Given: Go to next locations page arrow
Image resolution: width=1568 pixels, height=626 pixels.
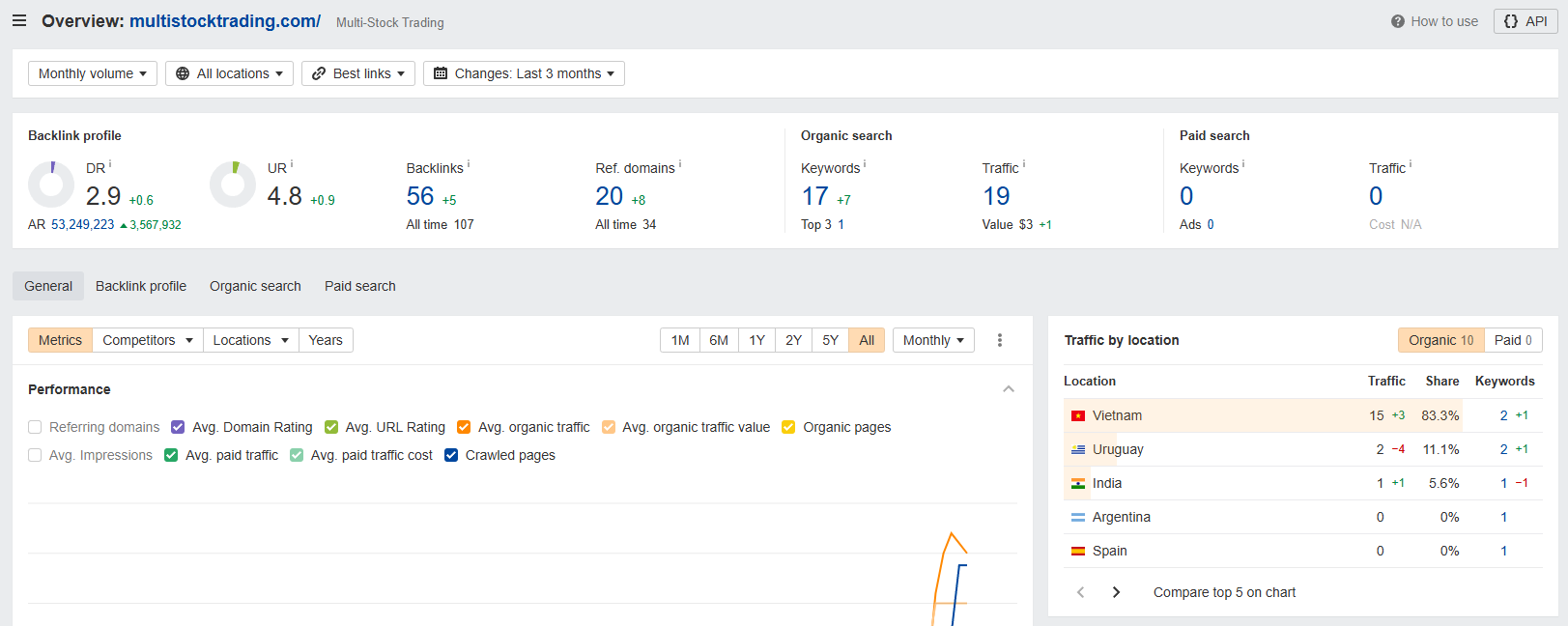Looking at the screenshot, I should (x=1116, y=592).
